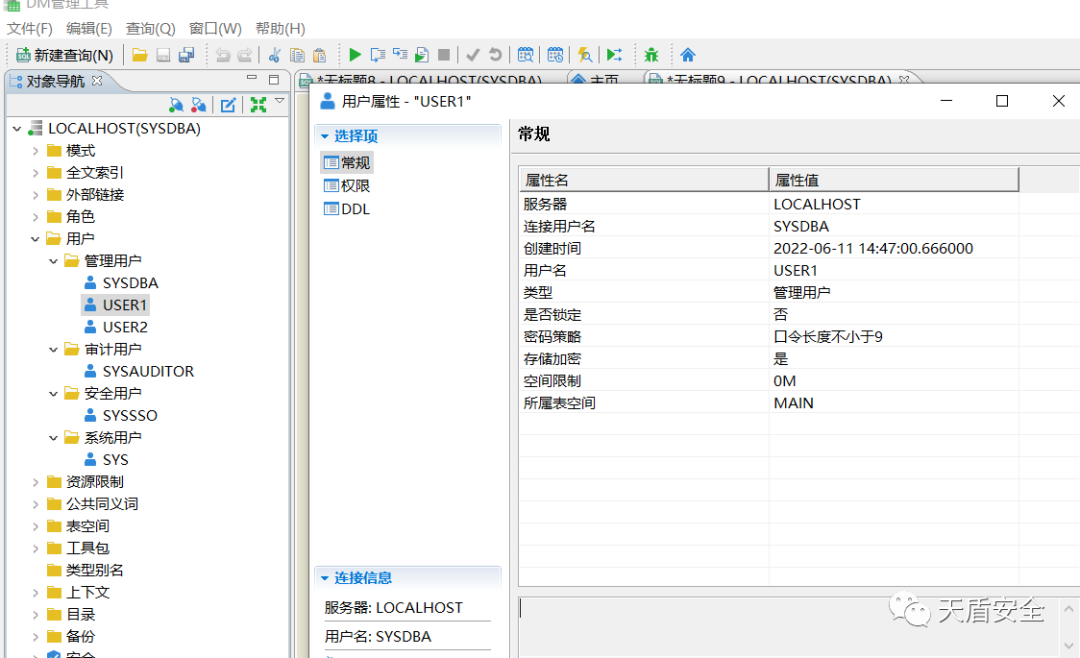Click the edit icon in the Object Navigator toolbar

pyautogui.click(x=228, y=105)
